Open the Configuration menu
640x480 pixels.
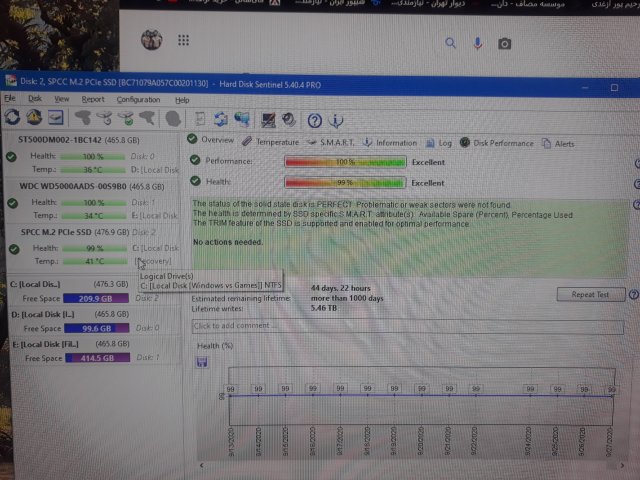pos(138,99)
